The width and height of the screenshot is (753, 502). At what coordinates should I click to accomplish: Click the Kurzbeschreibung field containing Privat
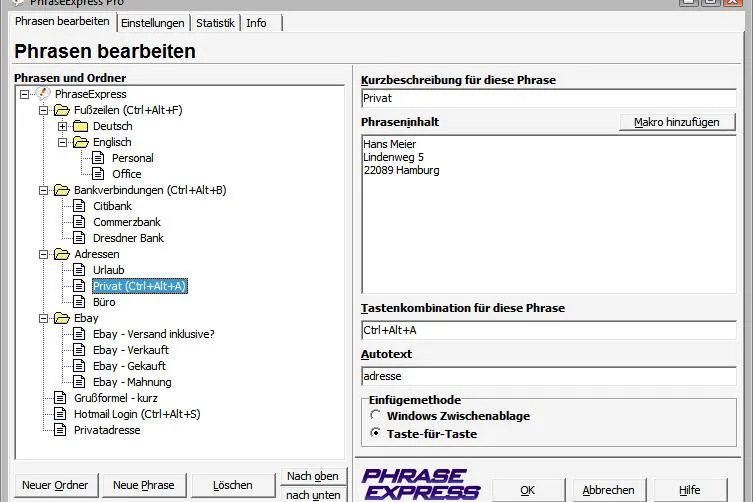point(548,98)
